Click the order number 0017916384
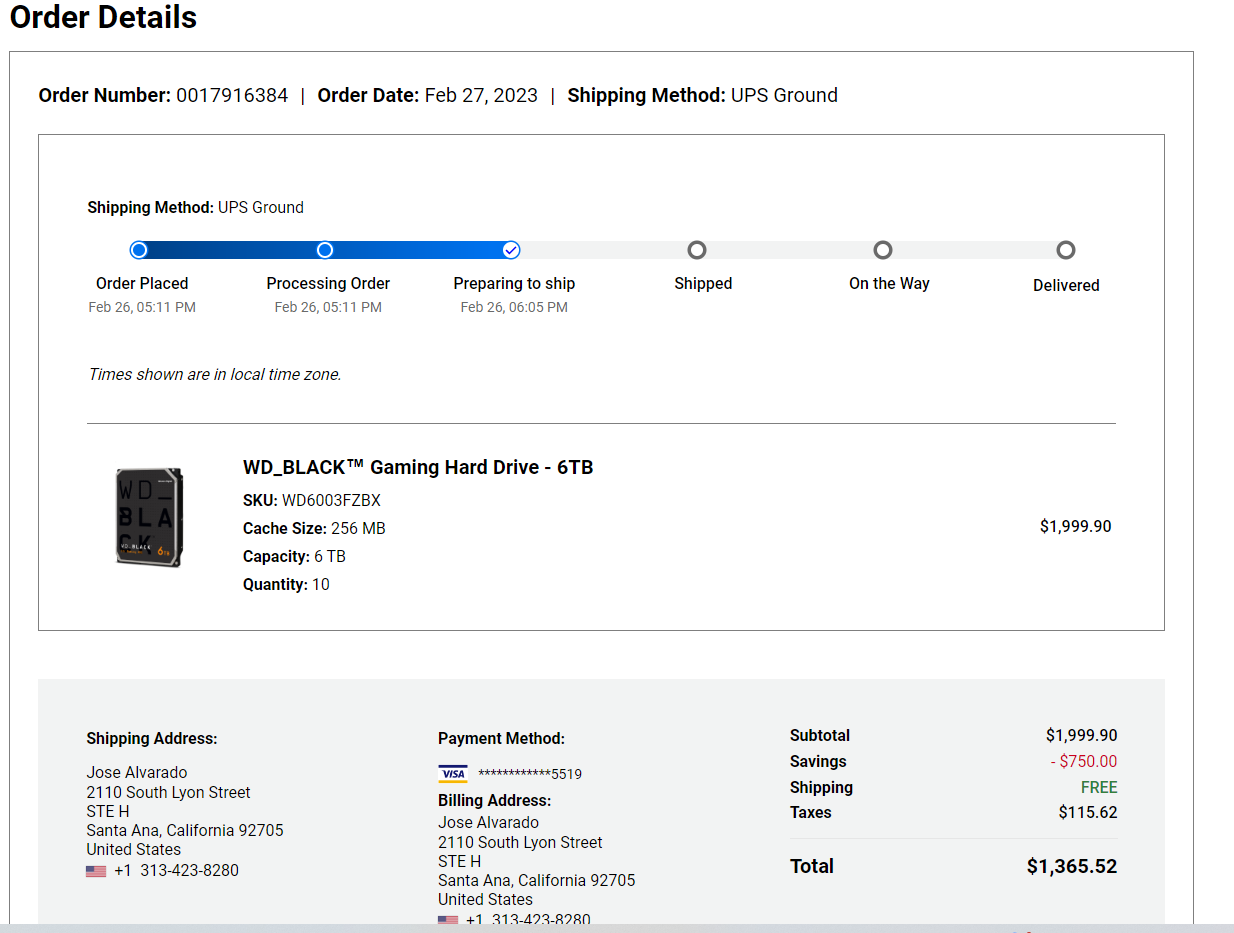The width and height of the screenshot is (1234, 933). pyautogui.click(x=232, y=95)
